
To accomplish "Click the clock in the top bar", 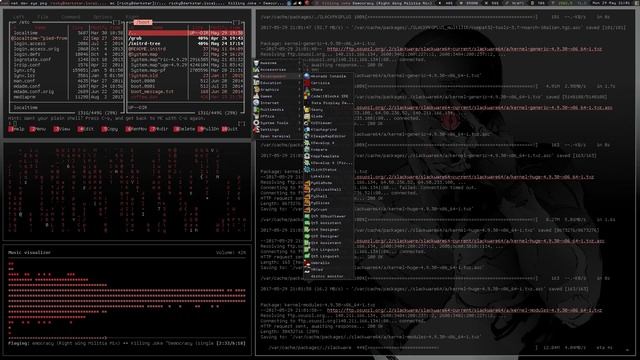I will click(x=612, y=2).
